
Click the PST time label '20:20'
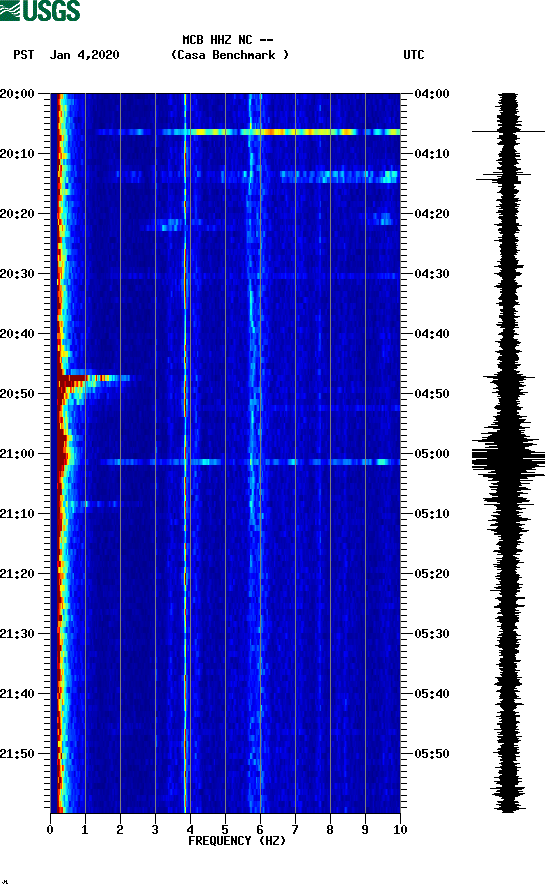coord(17,214)
